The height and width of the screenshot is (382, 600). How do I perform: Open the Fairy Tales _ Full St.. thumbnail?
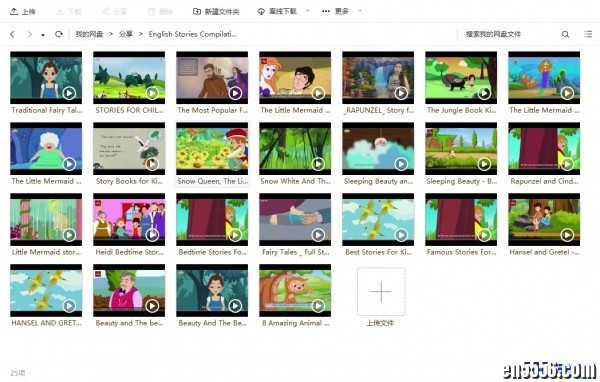click(295, 219)
